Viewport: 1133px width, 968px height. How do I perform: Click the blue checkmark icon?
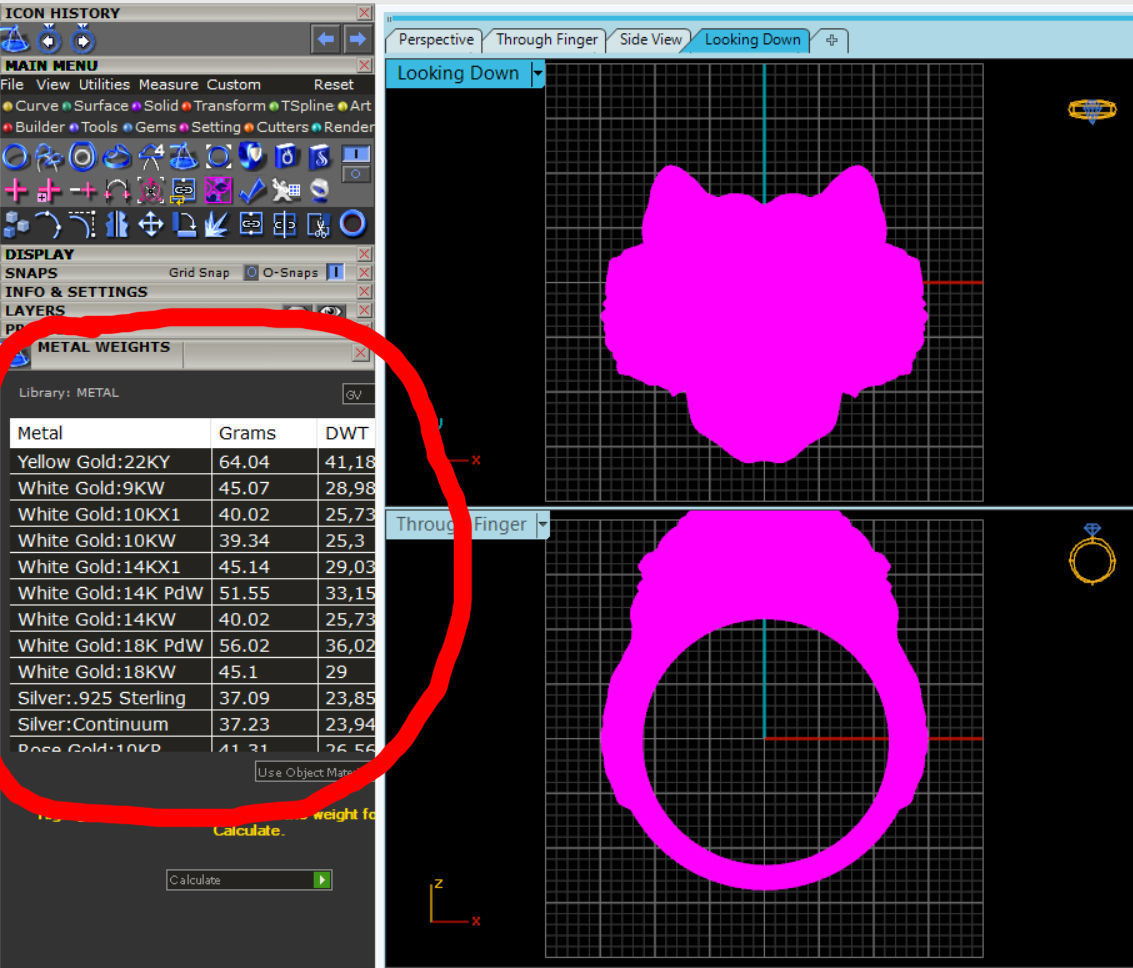pos(251,191)
